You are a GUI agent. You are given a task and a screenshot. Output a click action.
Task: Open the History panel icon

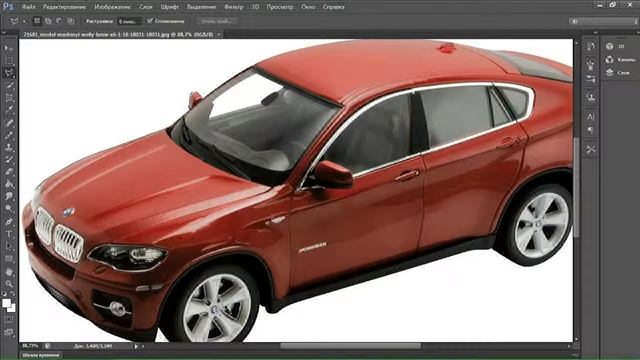pos(591,47)
